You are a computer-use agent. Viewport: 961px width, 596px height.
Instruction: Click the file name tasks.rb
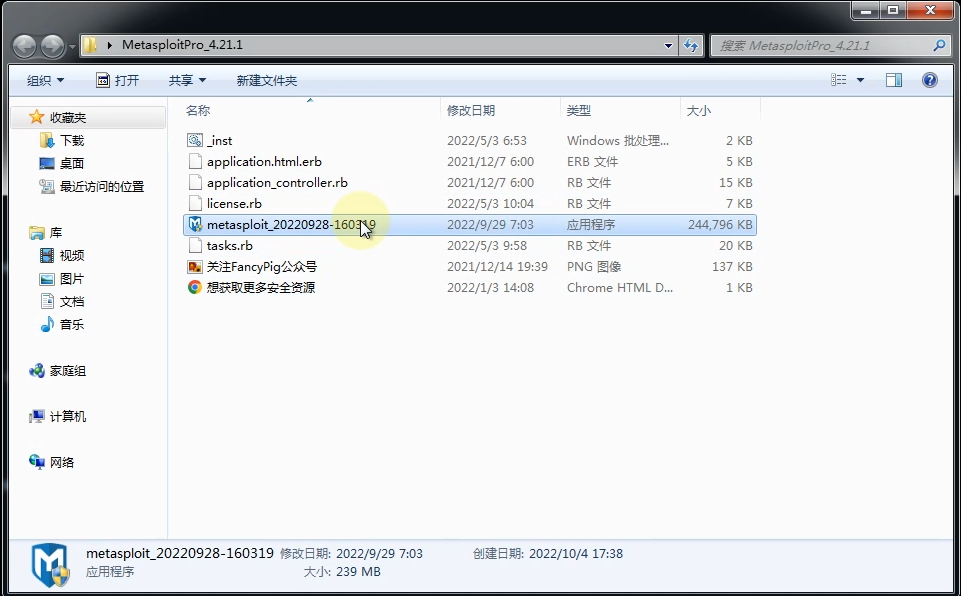tap(230, 245)
